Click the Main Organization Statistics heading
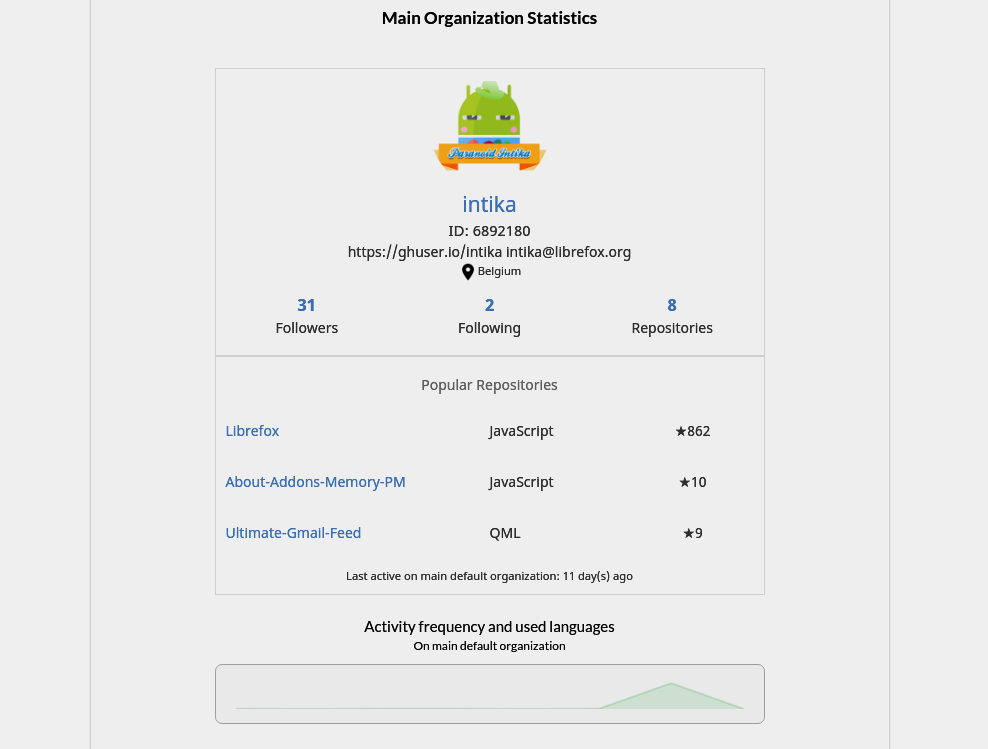This screenshot has width=988, height=749. (x=489, y=18)
